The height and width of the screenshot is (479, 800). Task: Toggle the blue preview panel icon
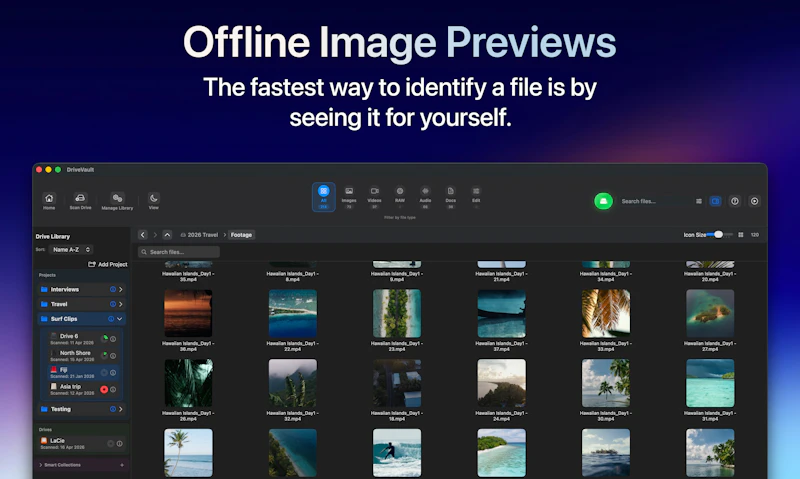[715, 201]
